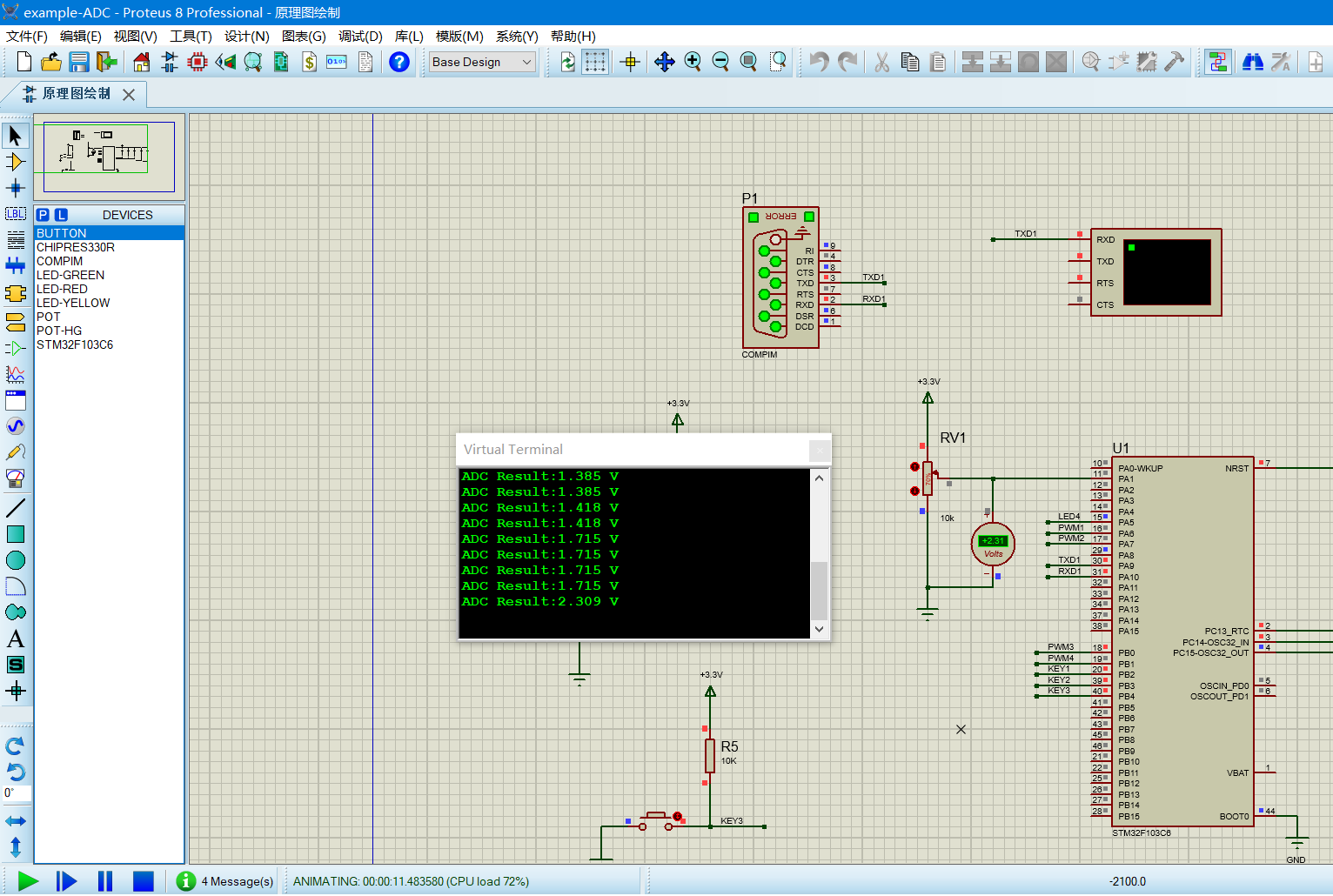Select the Graph Mode tool

click(x=16, y=374)
